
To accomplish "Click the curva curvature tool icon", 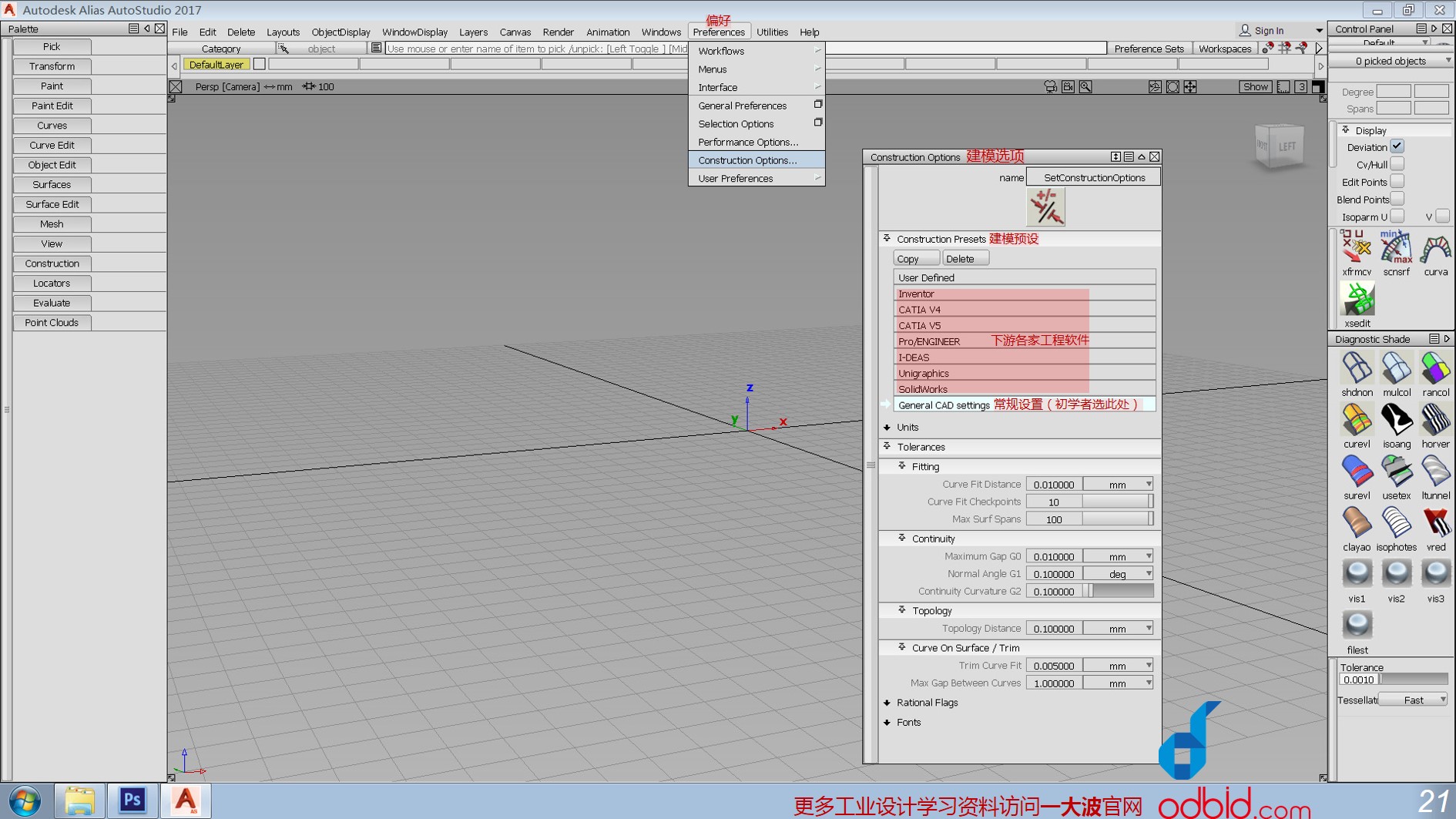I will [1435, 248].
